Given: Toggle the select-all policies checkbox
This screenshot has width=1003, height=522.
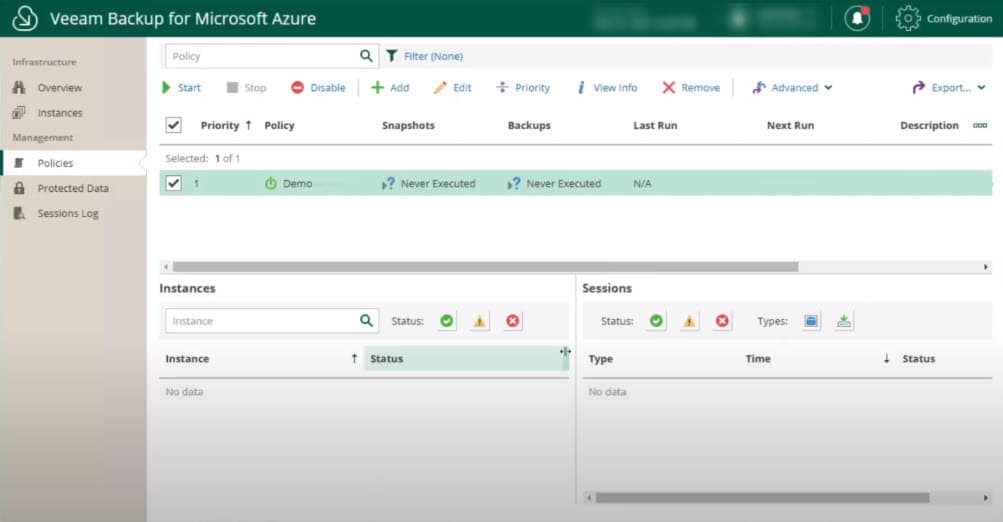Looking at the screenshot, I should point(173,125).
